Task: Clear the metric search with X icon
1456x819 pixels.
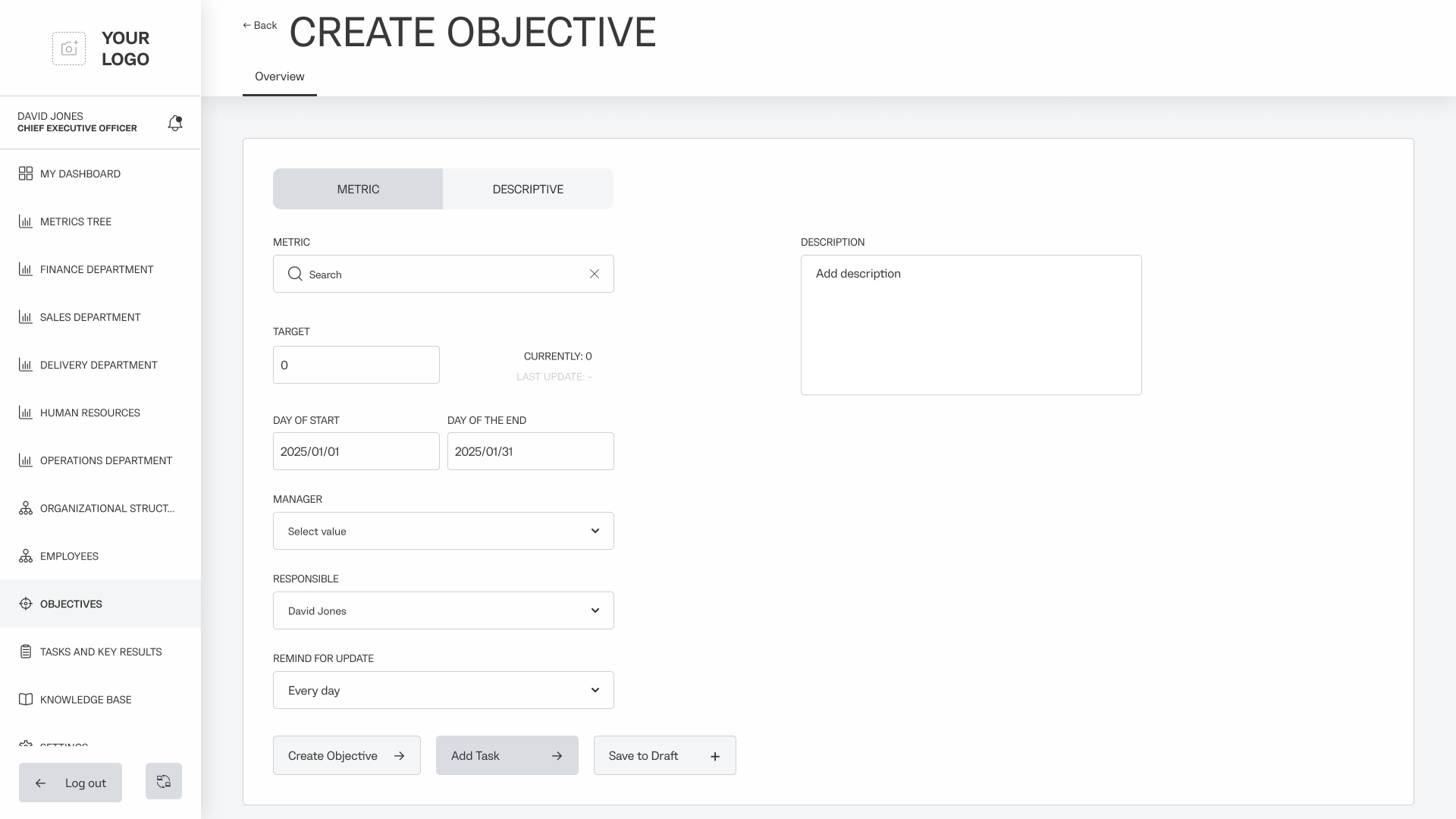Action: 595,274
